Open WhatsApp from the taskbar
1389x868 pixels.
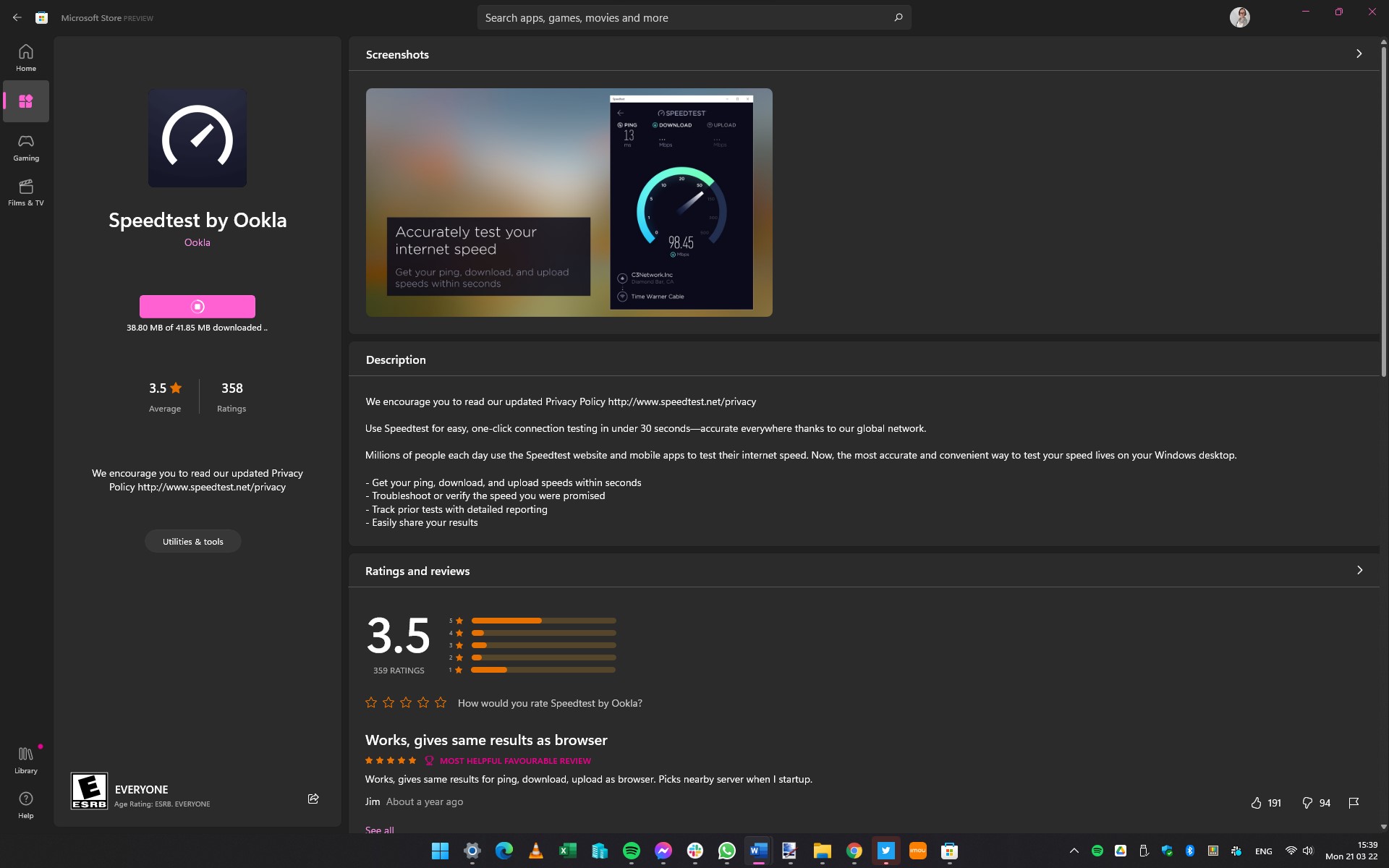(x=727, y=851)
